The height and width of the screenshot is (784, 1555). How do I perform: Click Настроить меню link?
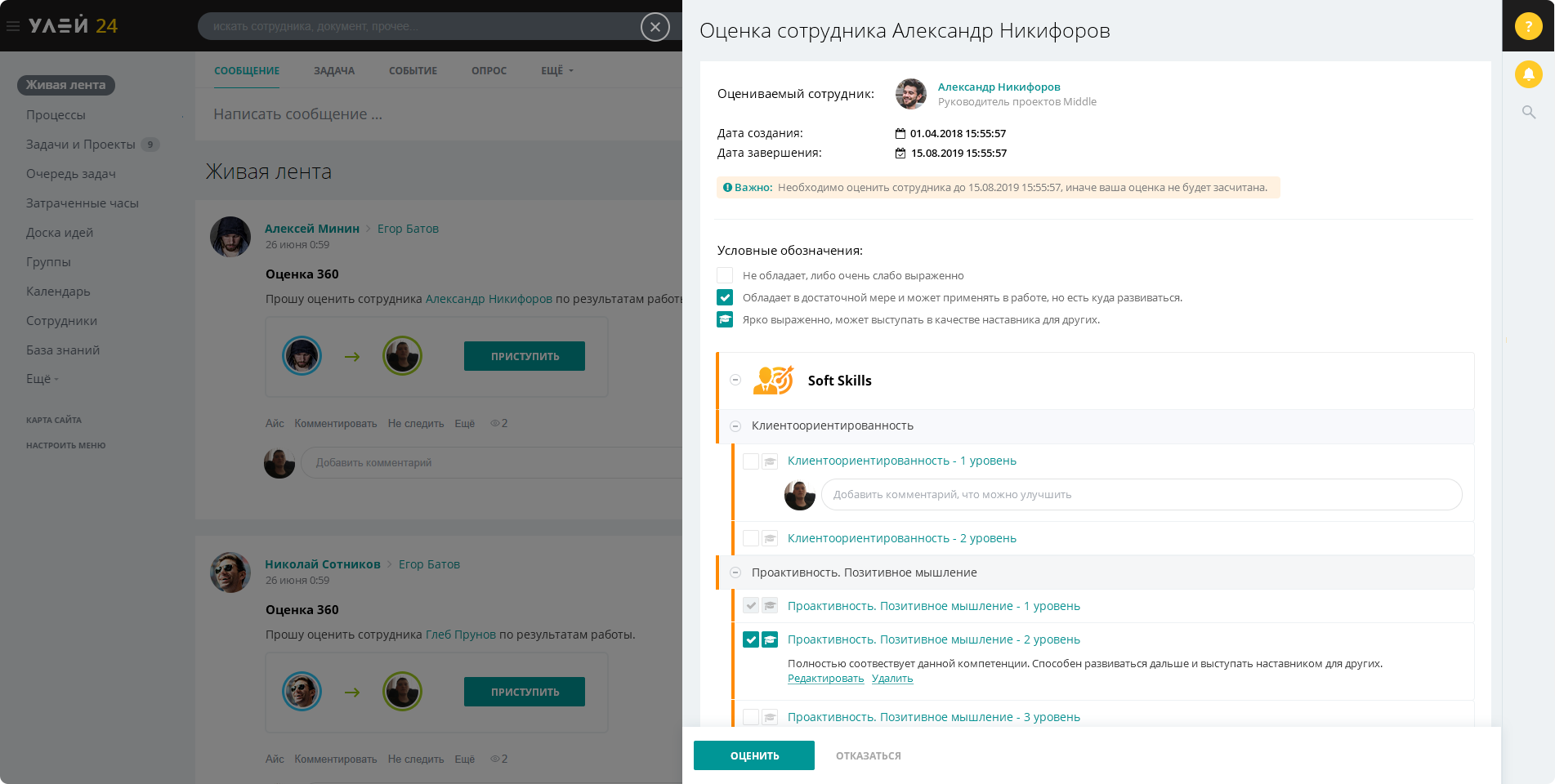[x=66, y=446]
